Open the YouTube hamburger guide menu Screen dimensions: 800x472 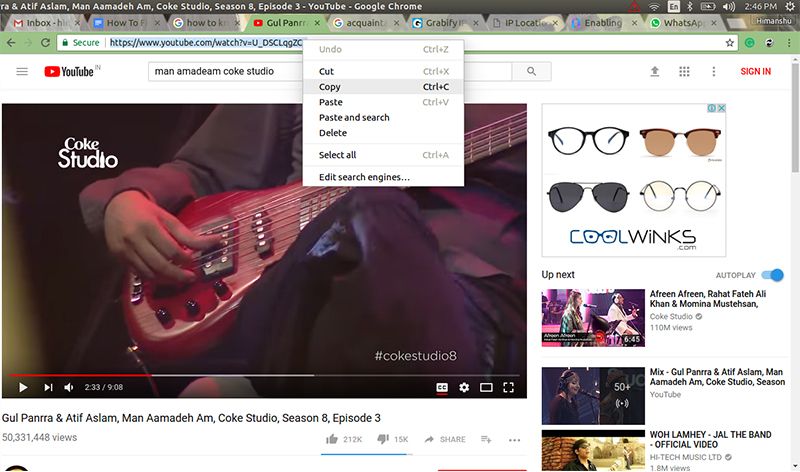coord(22,71)
